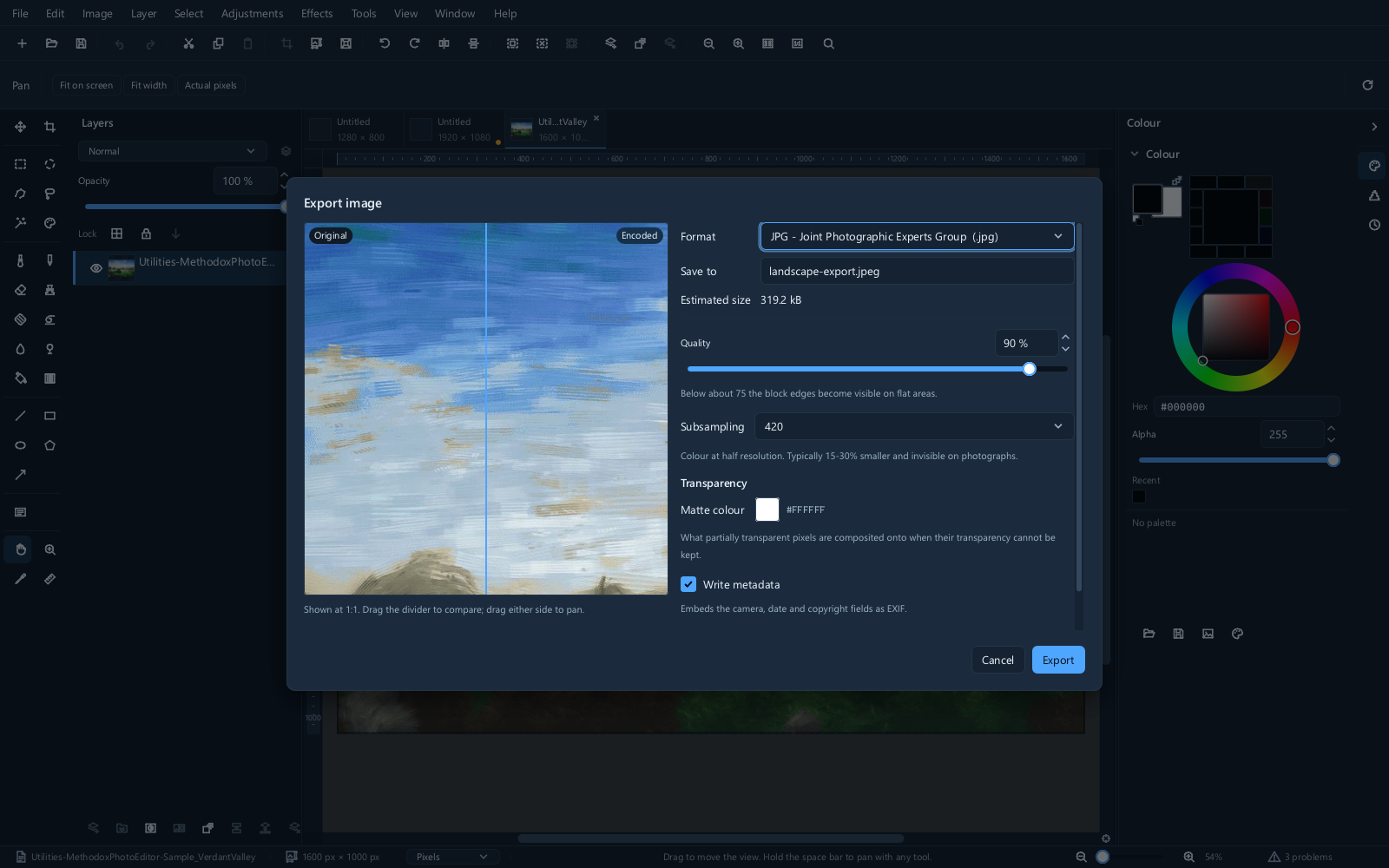Click the Save disk icon in top toolbar
This screenshot has height=868, width=1389.
[81, 43]
